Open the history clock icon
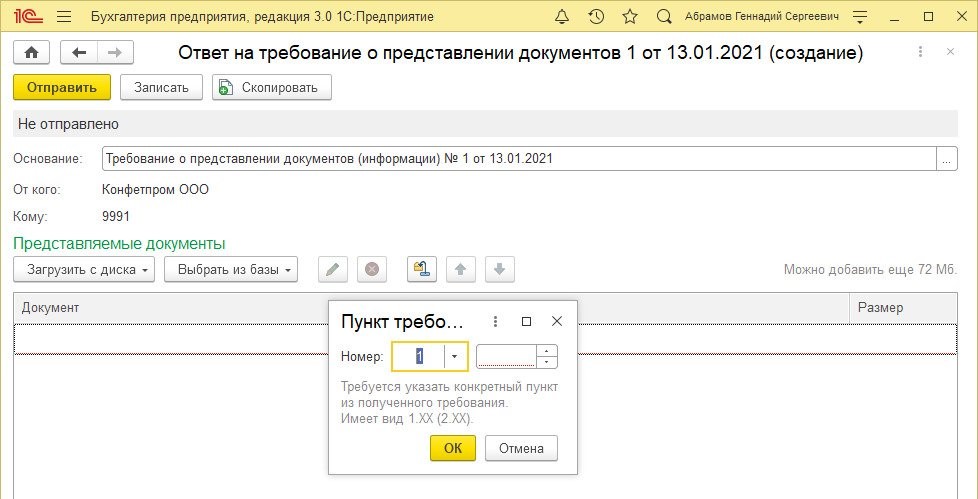This screenshot has height=499, width=978. [596, 17]
